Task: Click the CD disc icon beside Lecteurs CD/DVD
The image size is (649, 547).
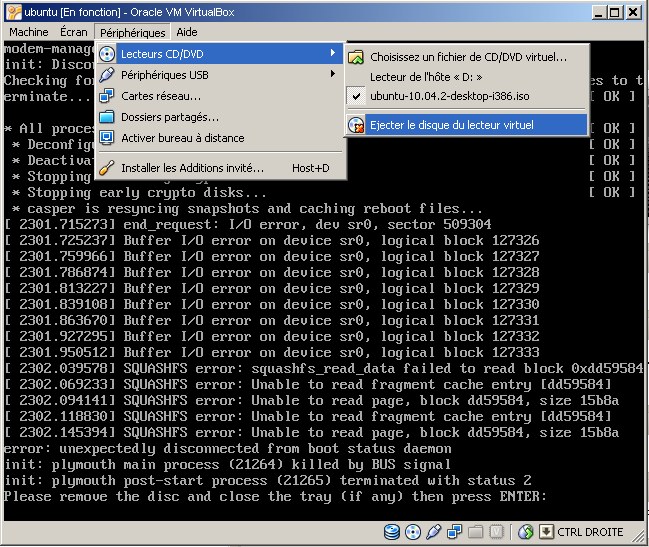Action: click(x=107, y=54)
